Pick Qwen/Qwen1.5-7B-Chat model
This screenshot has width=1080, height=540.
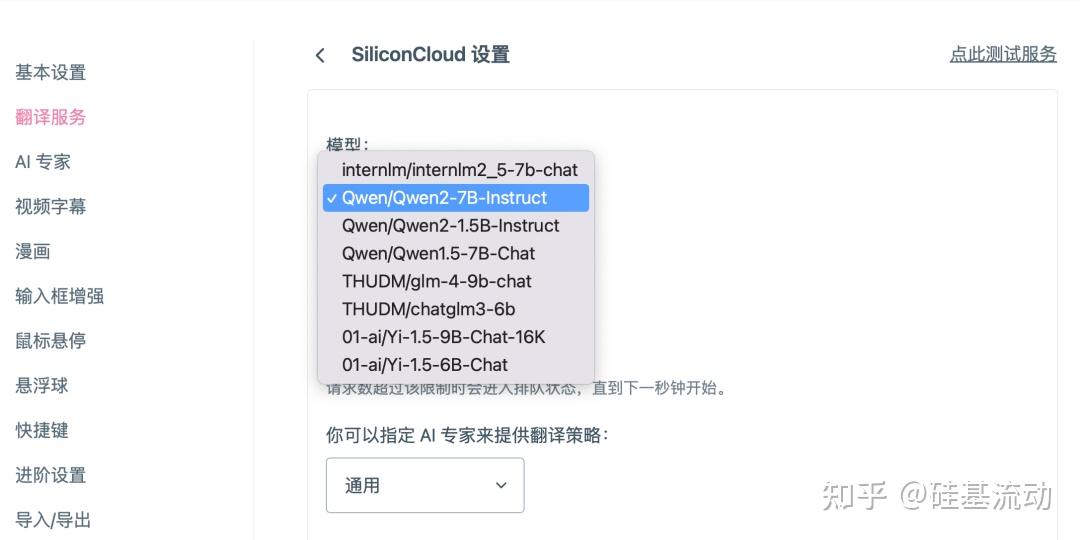438,253
